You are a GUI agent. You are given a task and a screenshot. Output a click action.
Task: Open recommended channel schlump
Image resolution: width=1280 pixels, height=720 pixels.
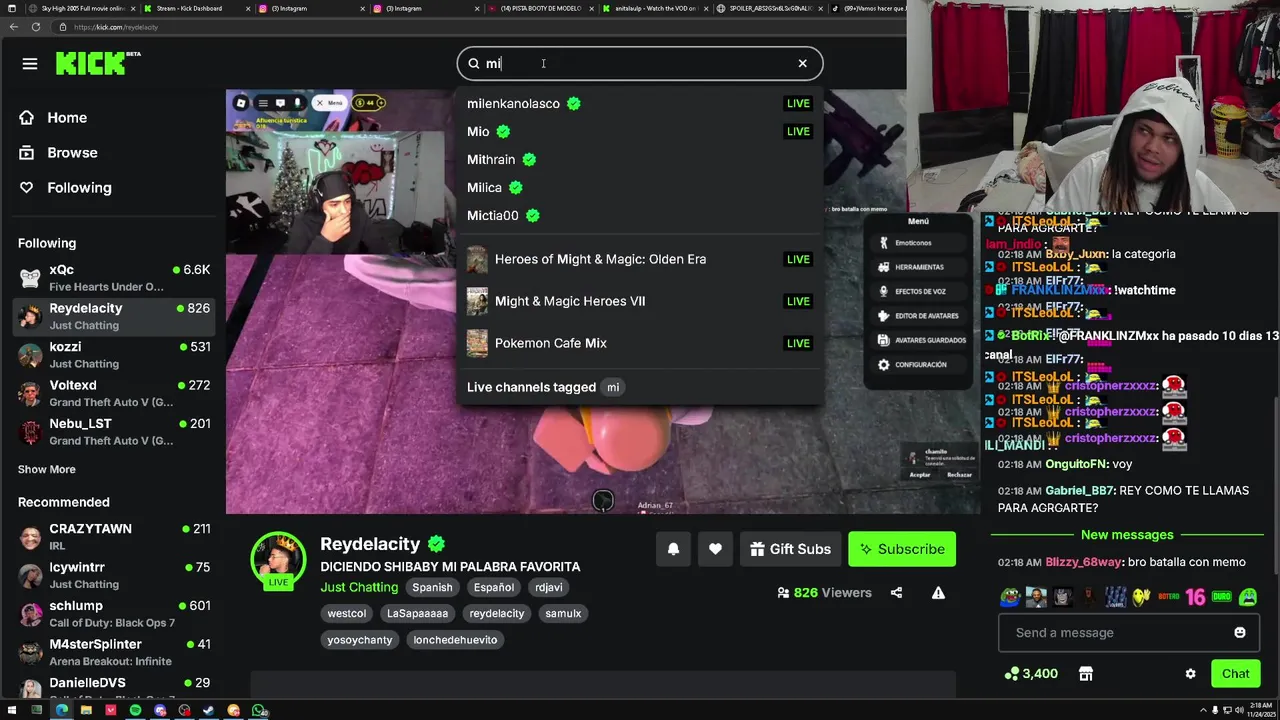click(x=114, y=614)
